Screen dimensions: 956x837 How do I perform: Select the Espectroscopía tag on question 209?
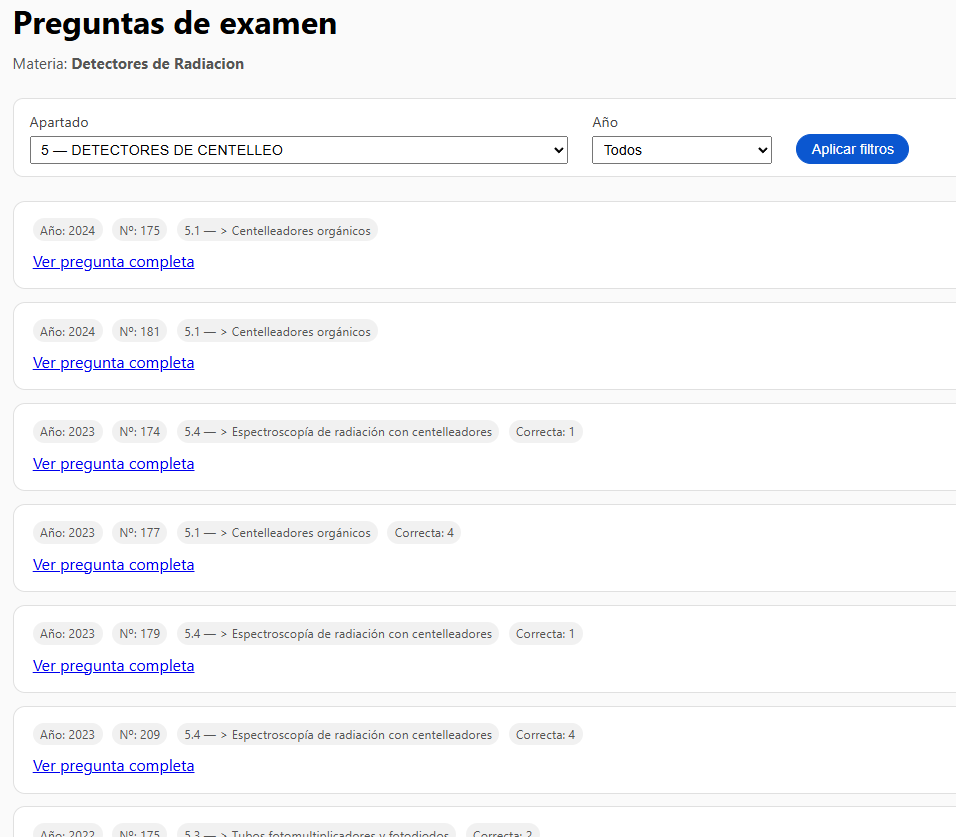pyautogui.click(x=338, y=735)
